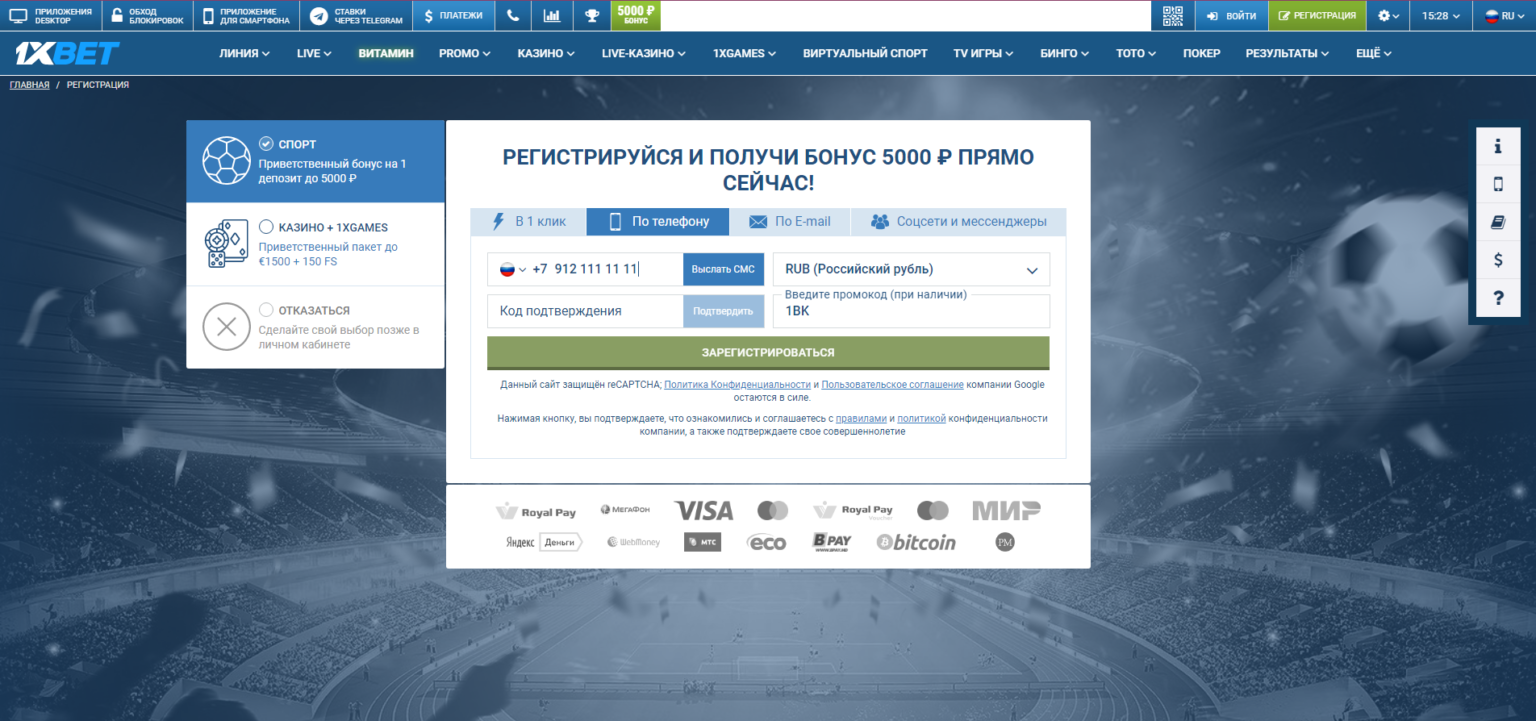The height and width of the screenshot is (721, 1536).
Task: Click the Подтвердить button
Action: click(x=723, y=311)
